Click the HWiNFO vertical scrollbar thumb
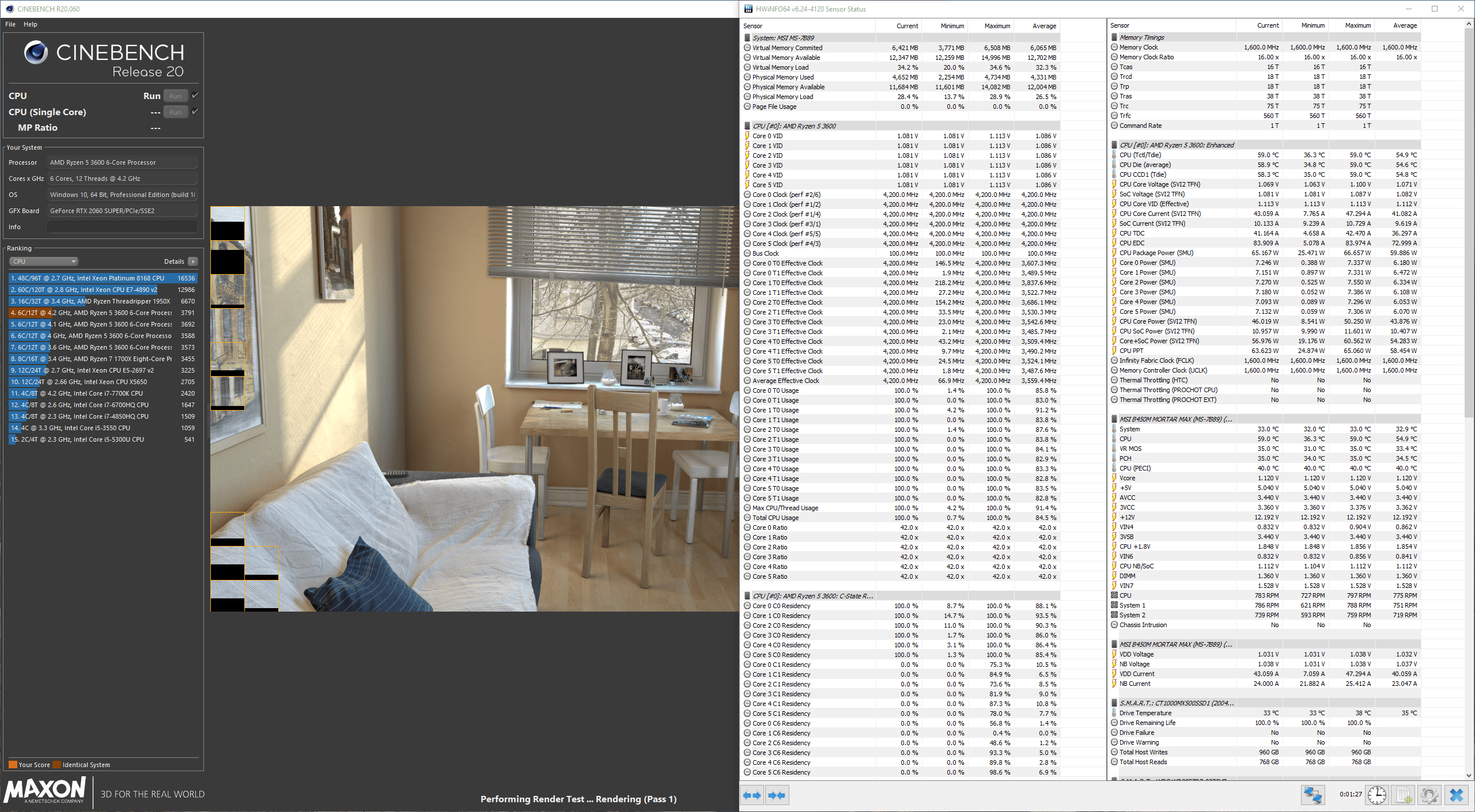This screenshot has width=1475, height=812. coord(1469,222)
